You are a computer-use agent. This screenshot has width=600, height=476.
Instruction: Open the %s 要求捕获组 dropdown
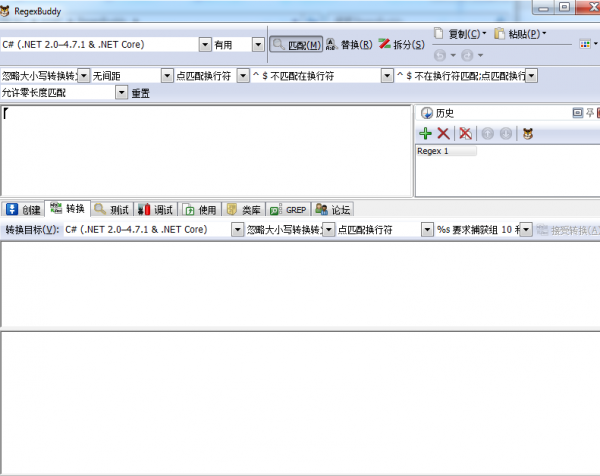(526, 230)
